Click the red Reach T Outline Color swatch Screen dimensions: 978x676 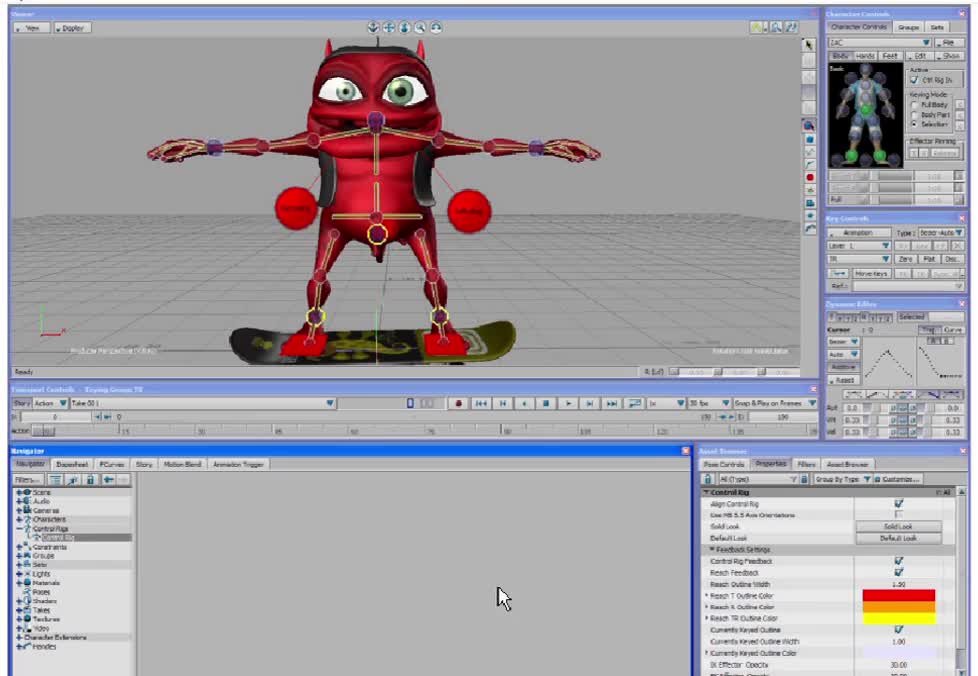898,595
